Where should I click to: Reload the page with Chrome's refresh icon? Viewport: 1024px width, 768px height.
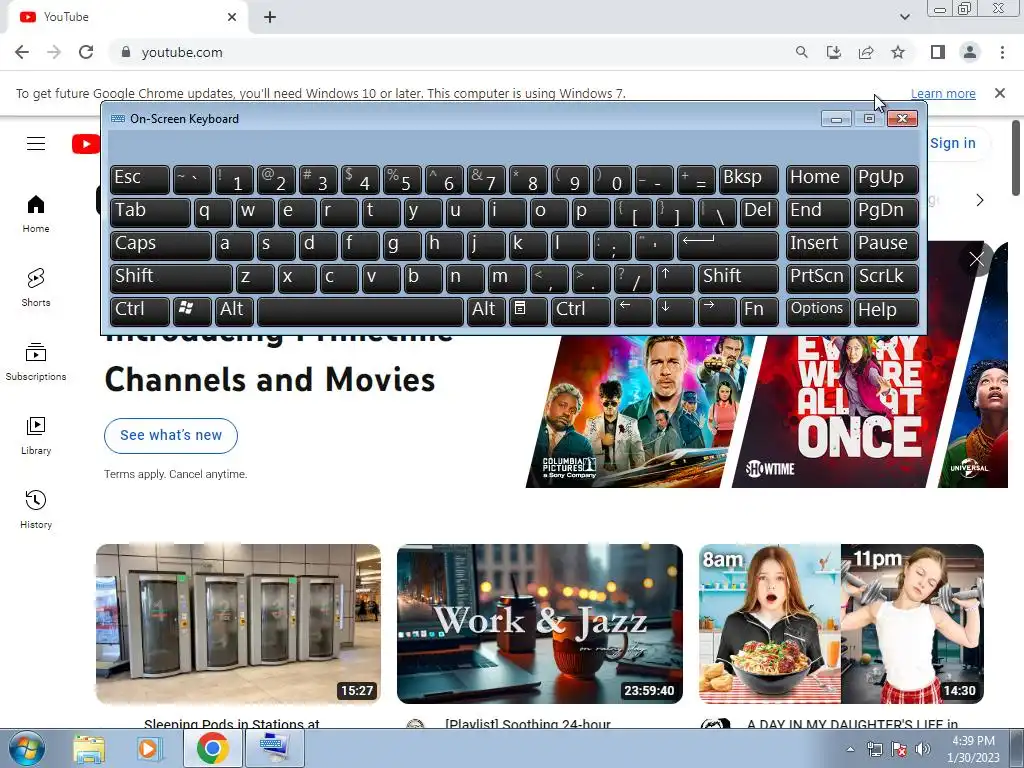point(86,52)
